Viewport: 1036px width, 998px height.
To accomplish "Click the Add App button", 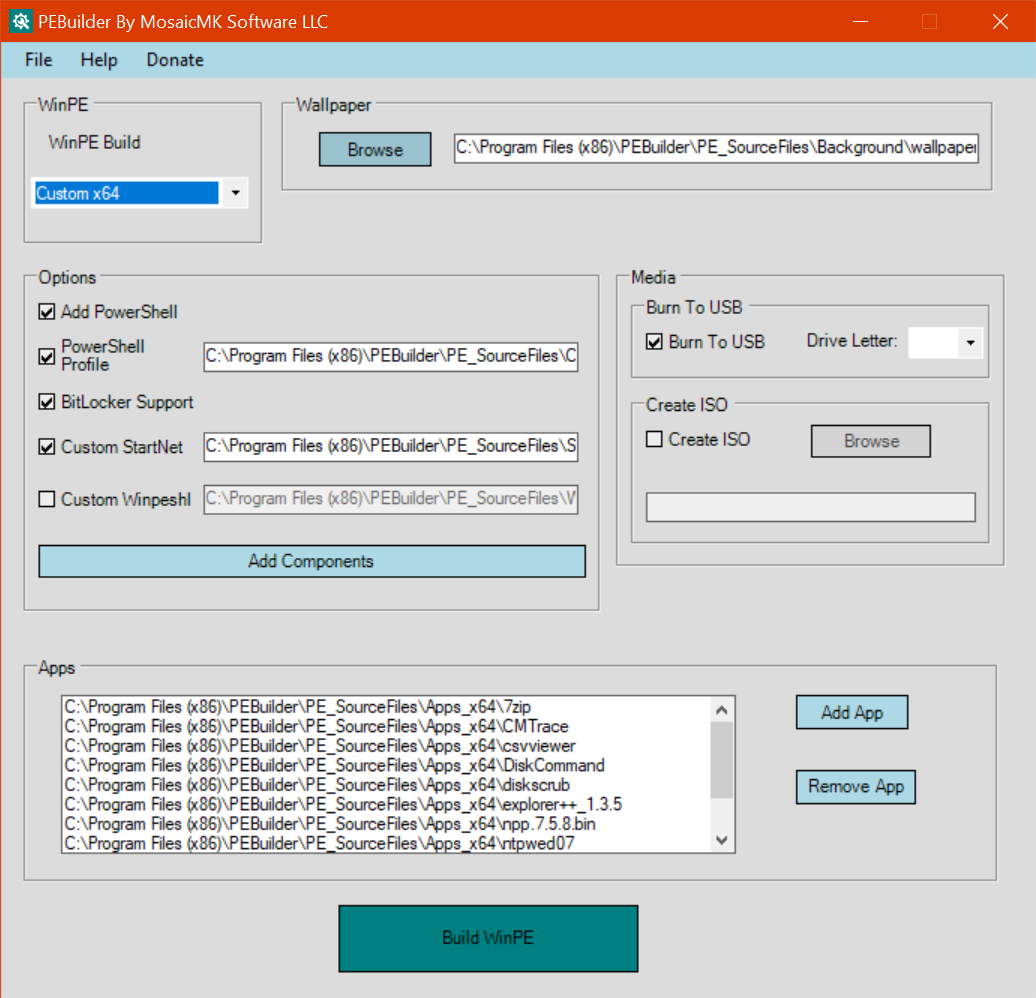I will tap(852, 712).
